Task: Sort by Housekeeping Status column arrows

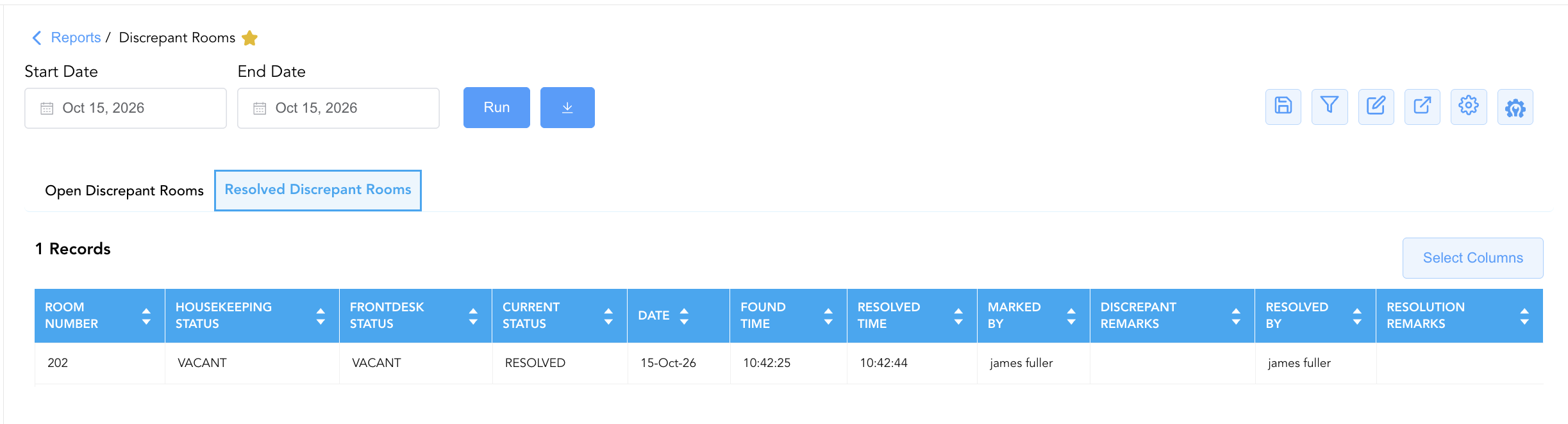Action: click(321, 316)
